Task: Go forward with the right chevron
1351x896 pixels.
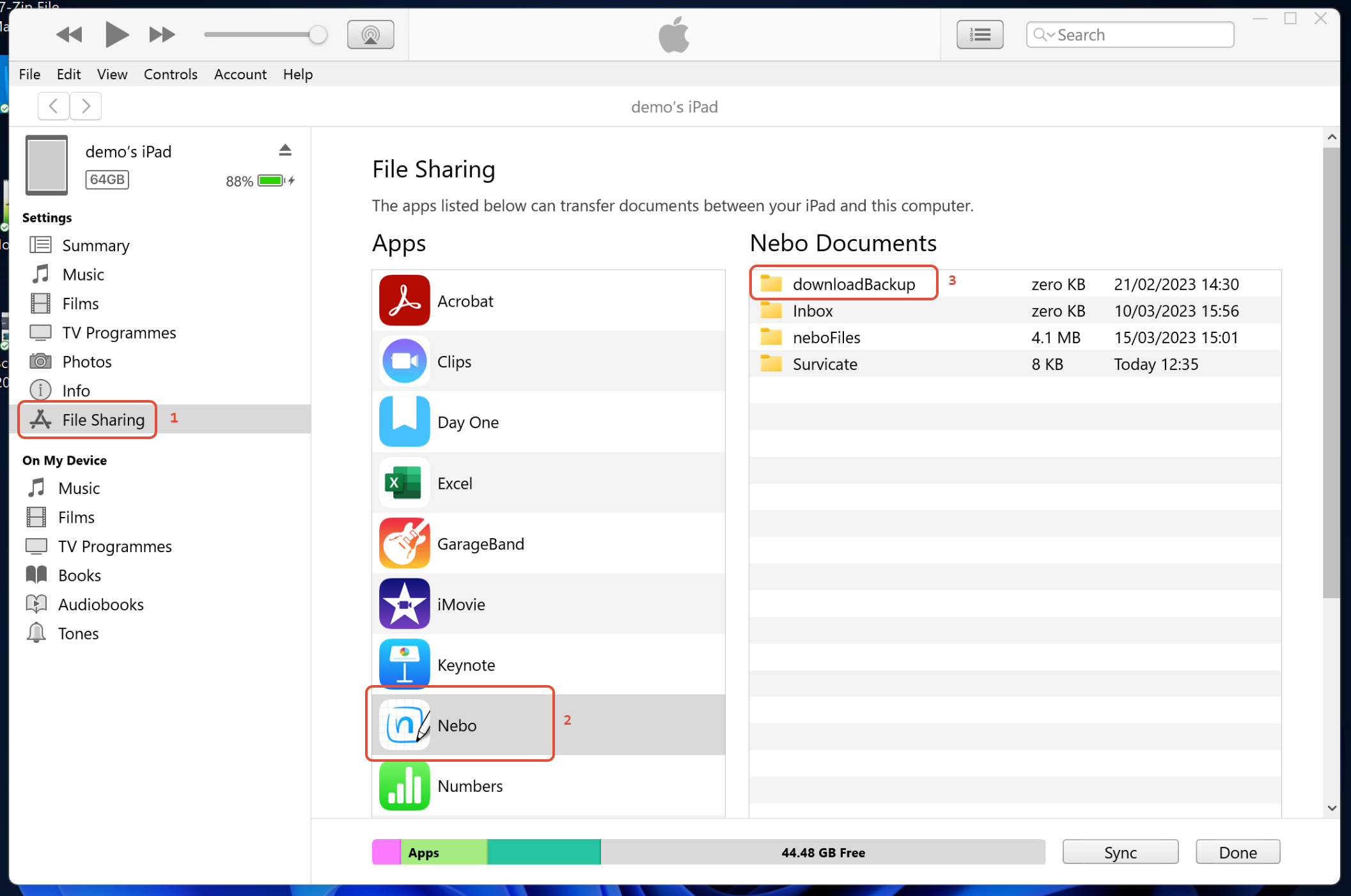Action: [86, 106]
